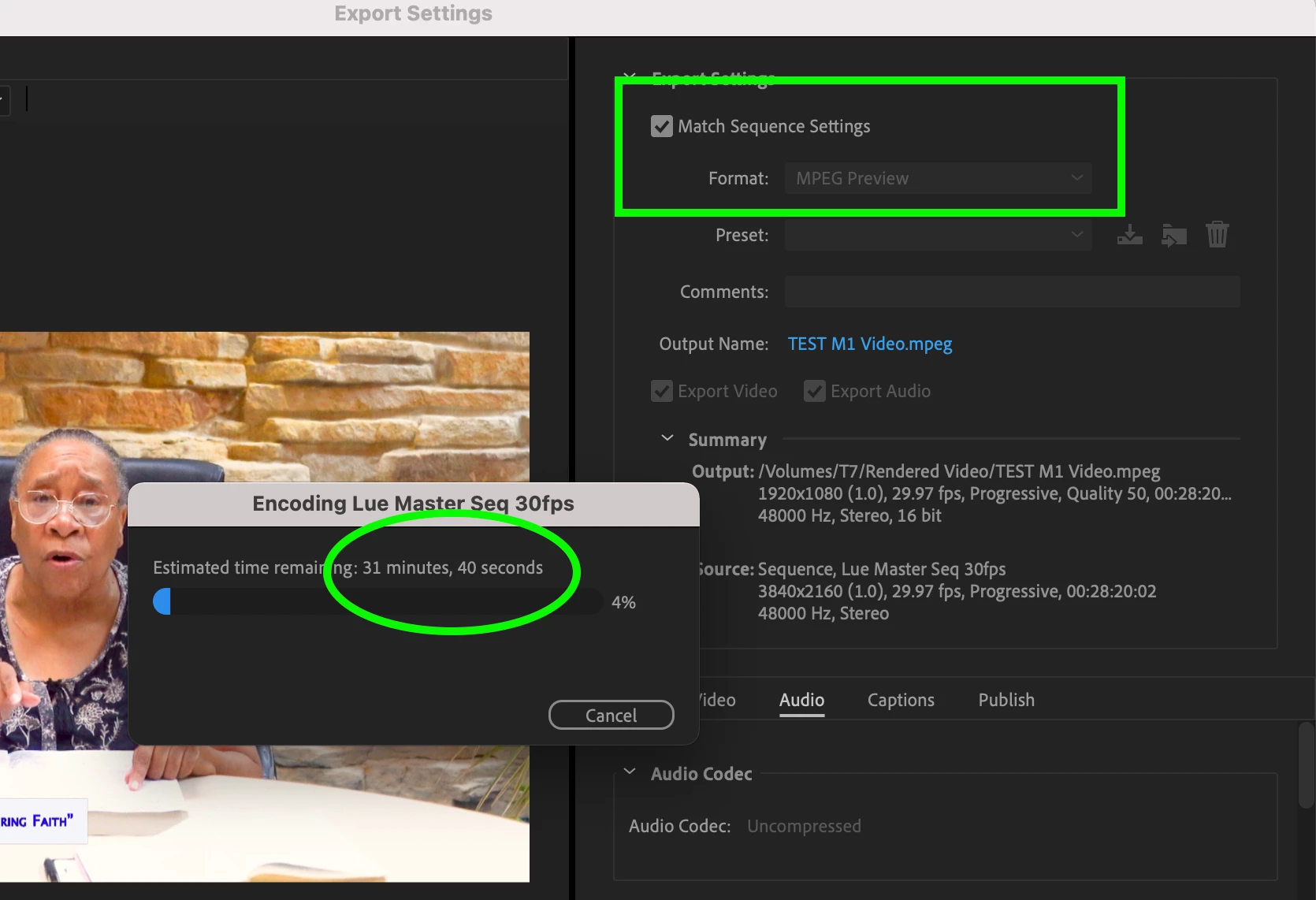Image resolution: width=1316 pixels, height=900 pixels.
Task: Cancel the encoding in progress
Action: click(x=611, y=715)
